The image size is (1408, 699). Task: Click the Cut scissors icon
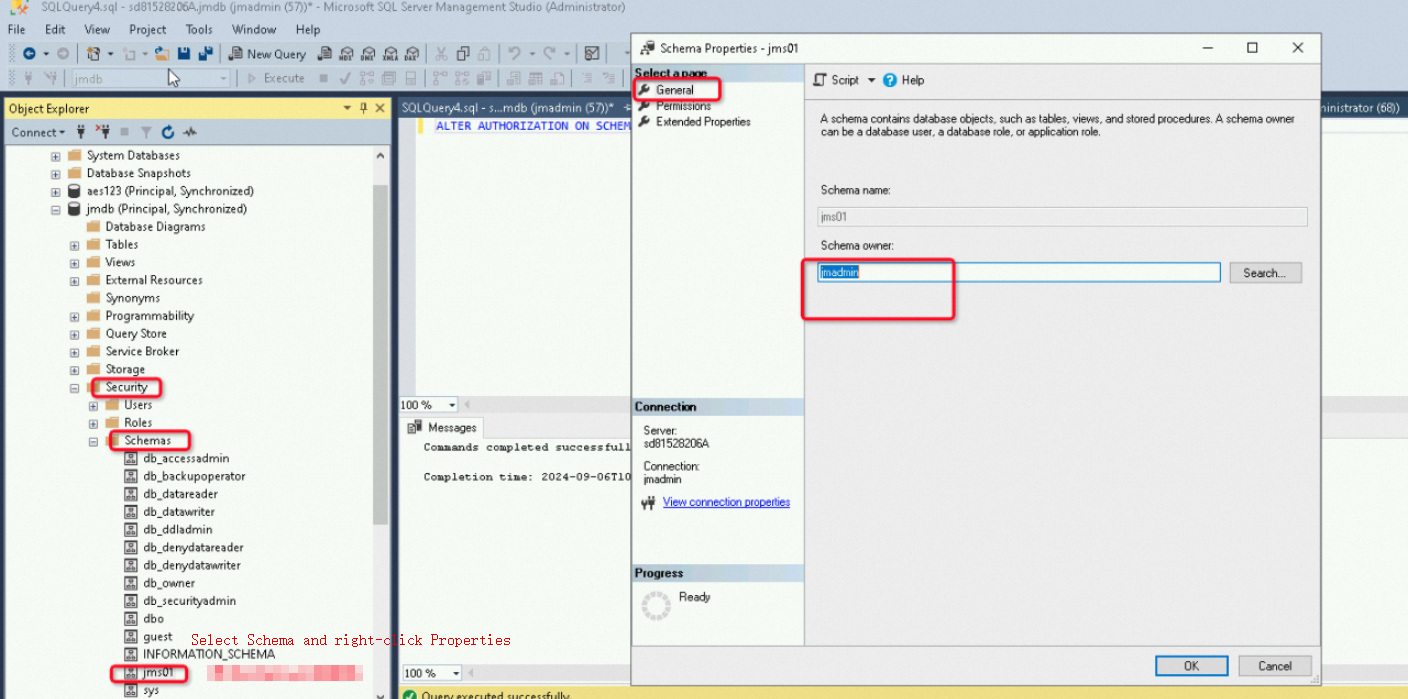point(441,54)
